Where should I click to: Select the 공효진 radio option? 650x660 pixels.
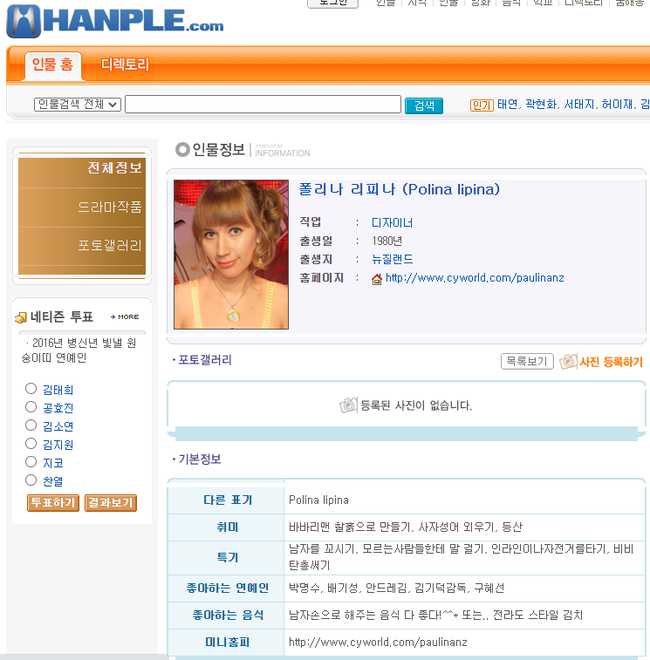coord(31,407)
